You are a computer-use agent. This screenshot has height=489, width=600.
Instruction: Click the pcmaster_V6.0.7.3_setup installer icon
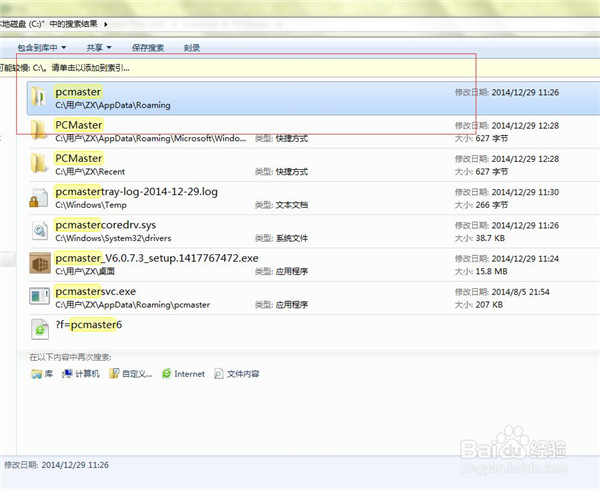point(39,263)
